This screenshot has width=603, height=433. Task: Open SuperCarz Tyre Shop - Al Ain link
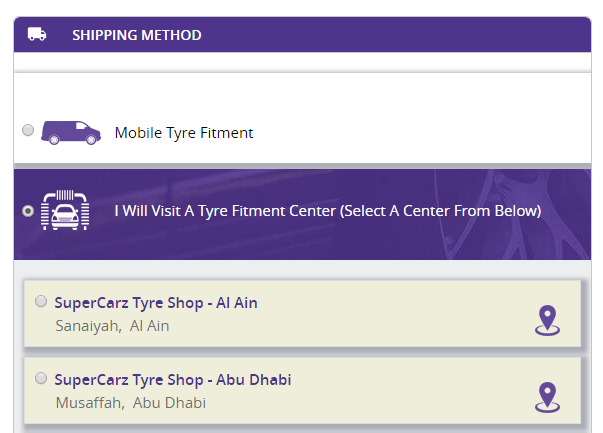pyautogui.click(x=156, y=303)
